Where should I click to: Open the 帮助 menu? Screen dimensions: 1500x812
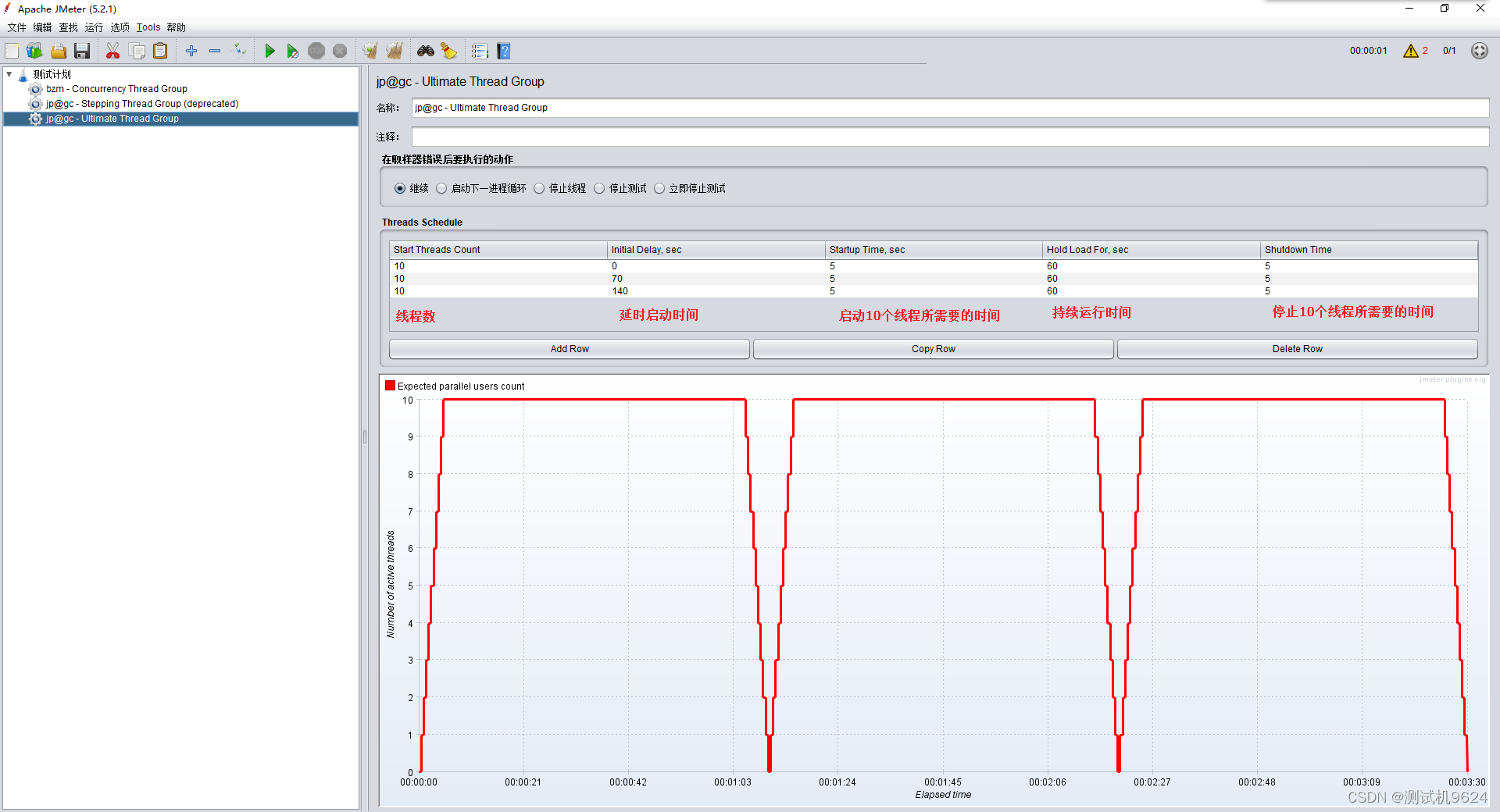tap(176, 27)
